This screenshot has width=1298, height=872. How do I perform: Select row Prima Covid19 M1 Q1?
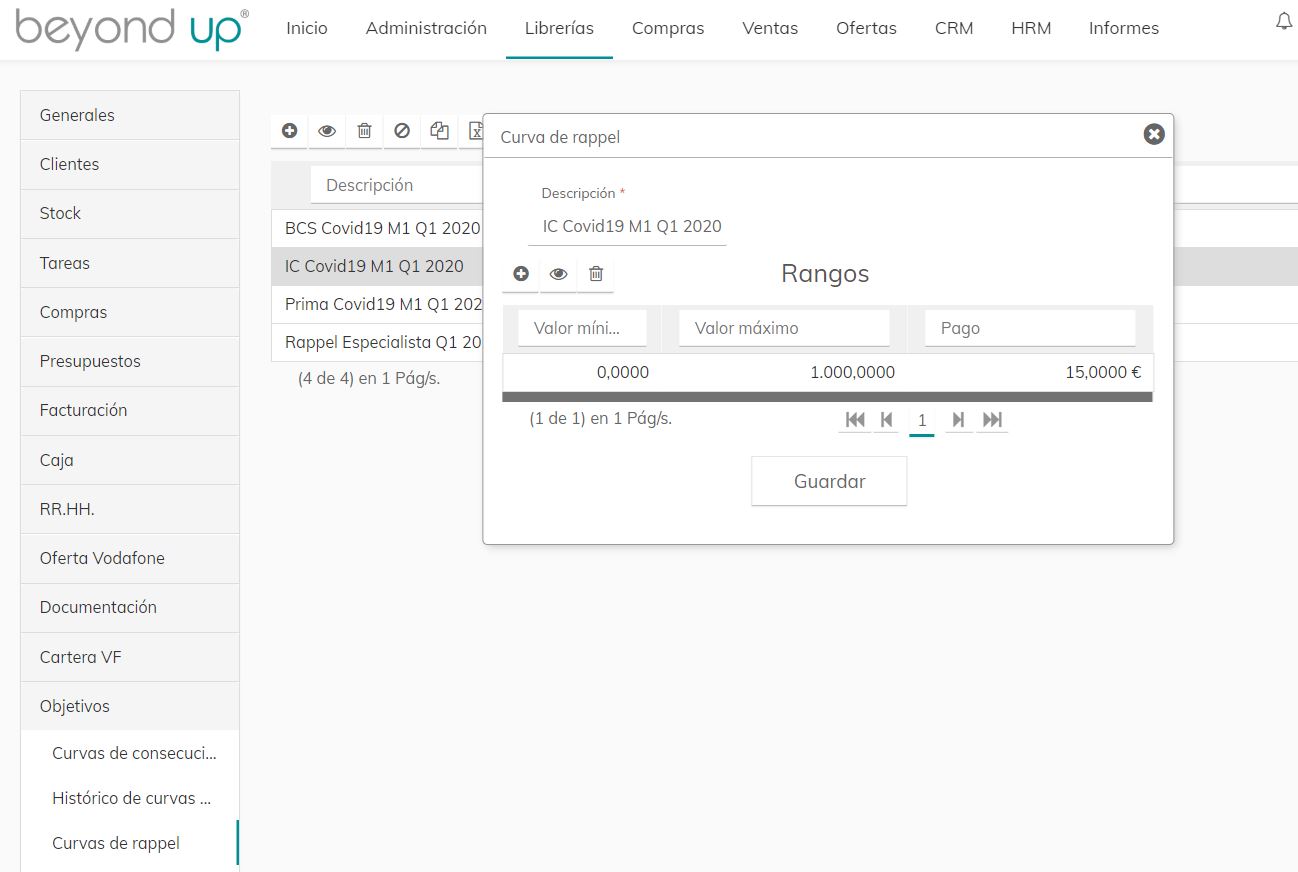(x=377, y=304)
